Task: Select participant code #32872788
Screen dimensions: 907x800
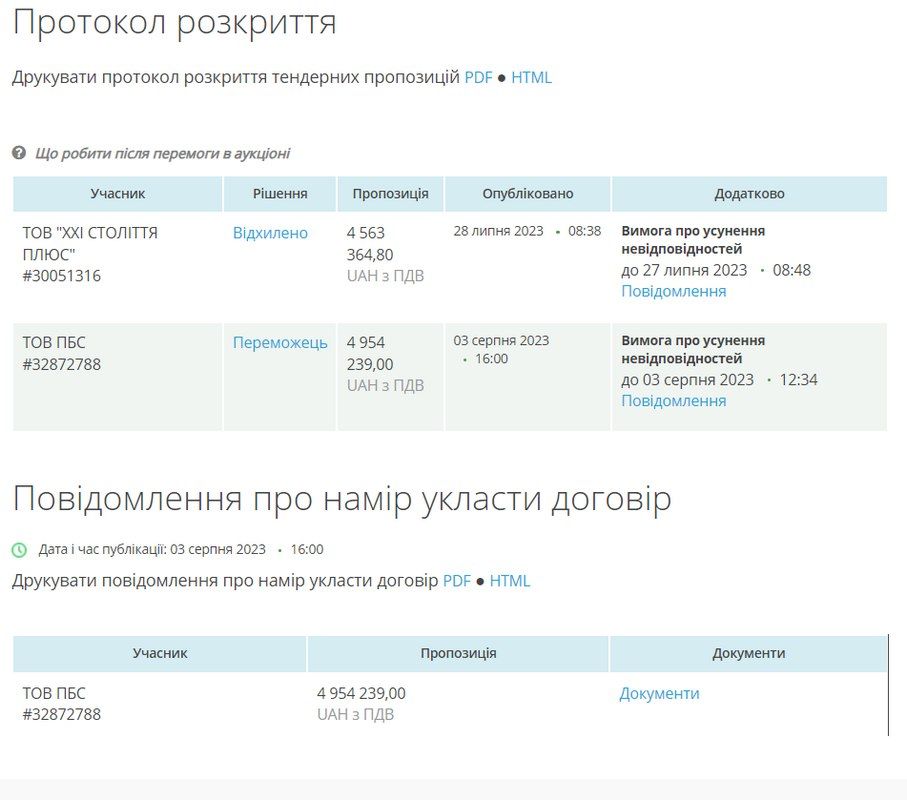Action: (61, 364)
